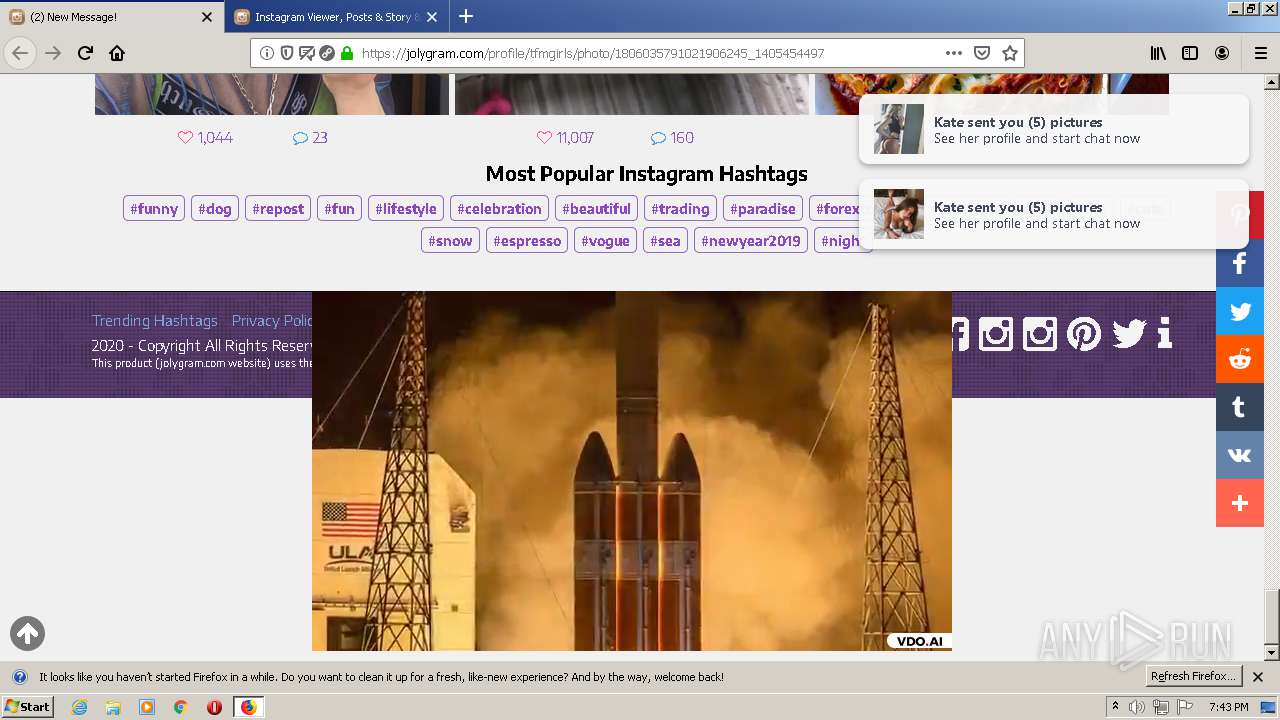Click the rocket launch video ad
Screen dimensions: 1280x720
point(632,471)
